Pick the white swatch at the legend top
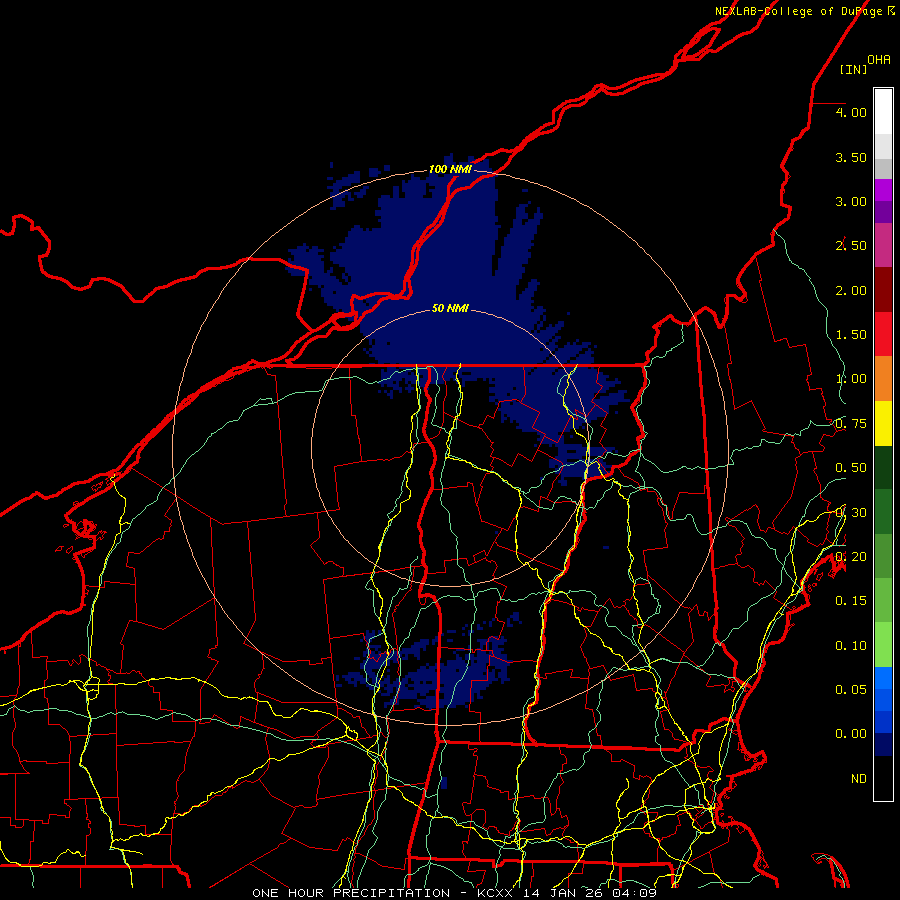The height and width of the screenshot is (900, 900). click(x=883, y=112)
